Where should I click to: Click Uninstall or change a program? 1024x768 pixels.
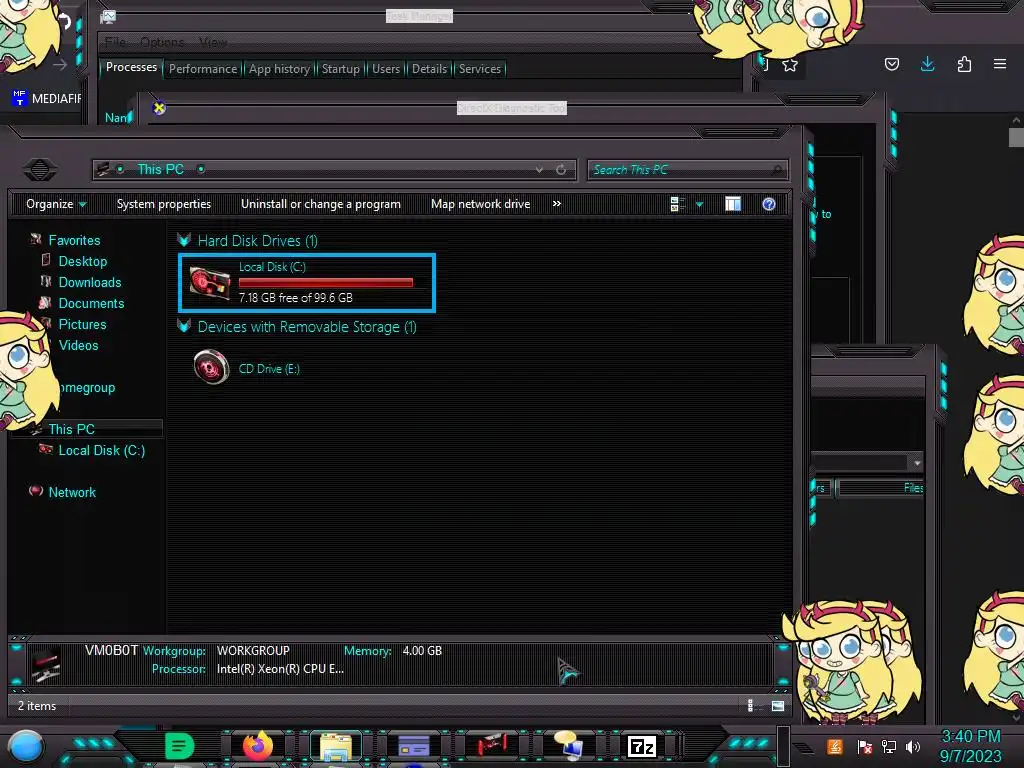coord(321,204)
